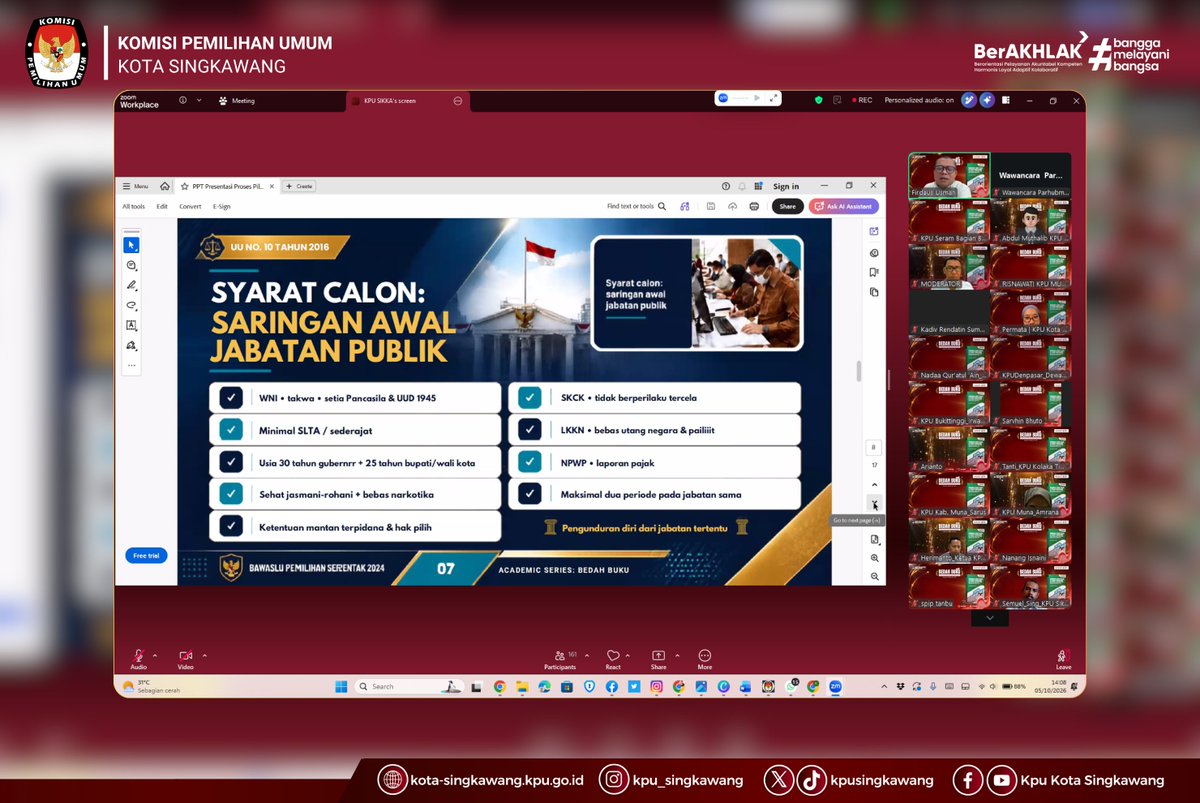Viewport: 1200px width, 803px height.
Task: Pick the Highlight pen tool in Acrobat
Action: (x=131, y=285)
